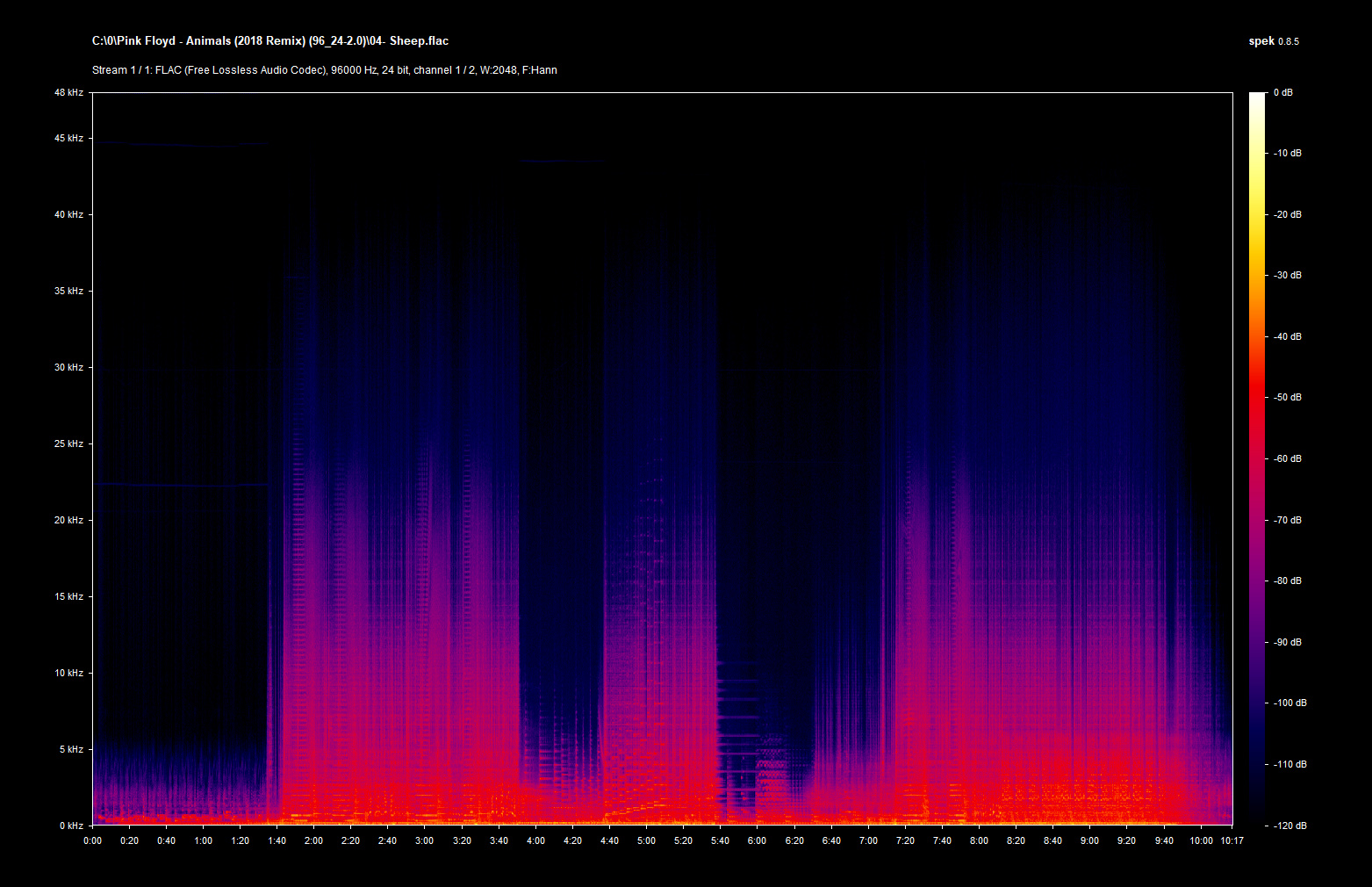
Task: Select the 0:00 start marker on the time axis
Action: (92, 840)
